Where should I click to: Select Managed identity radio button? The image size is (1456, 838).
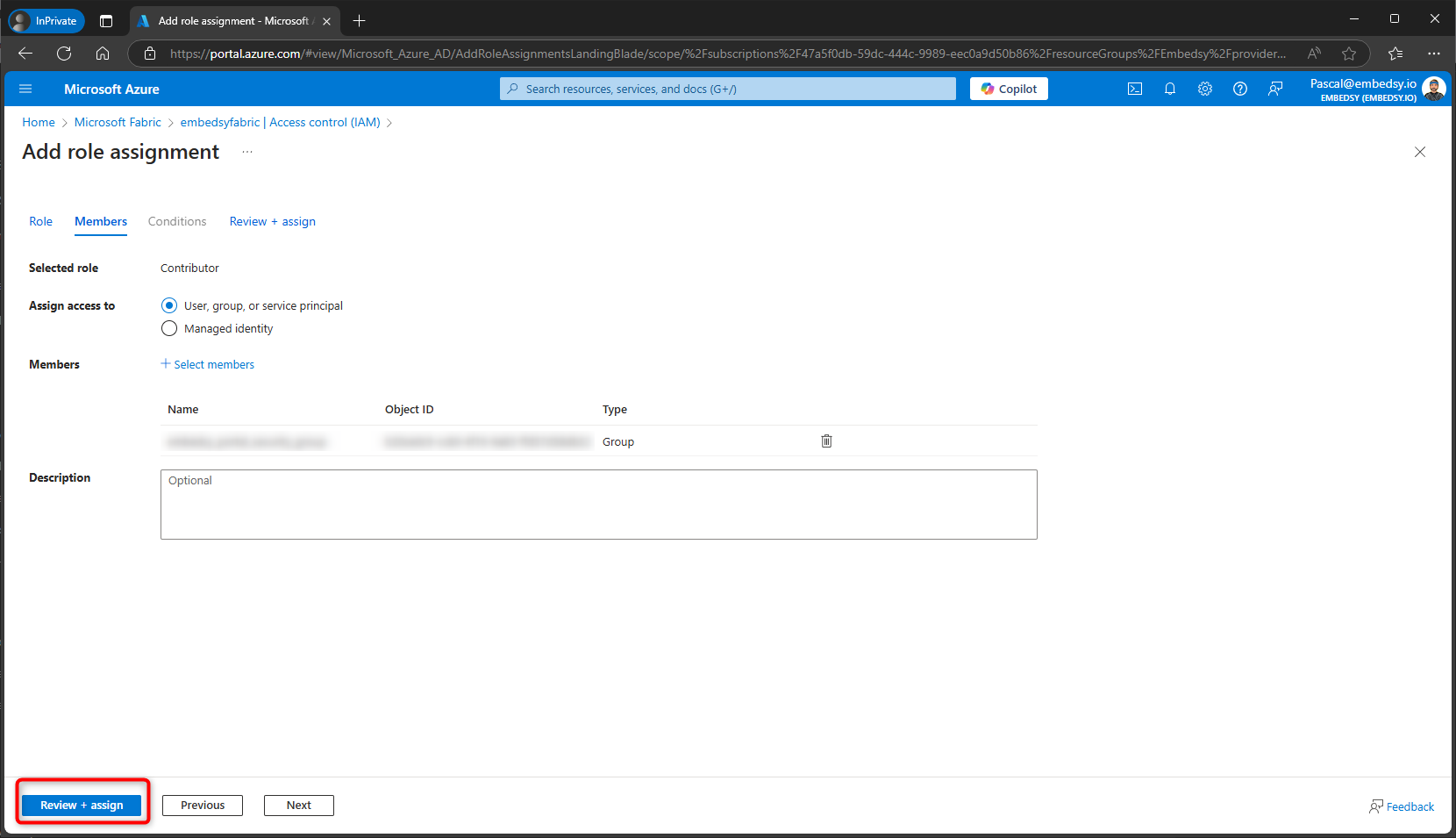[x=169, y=328]
